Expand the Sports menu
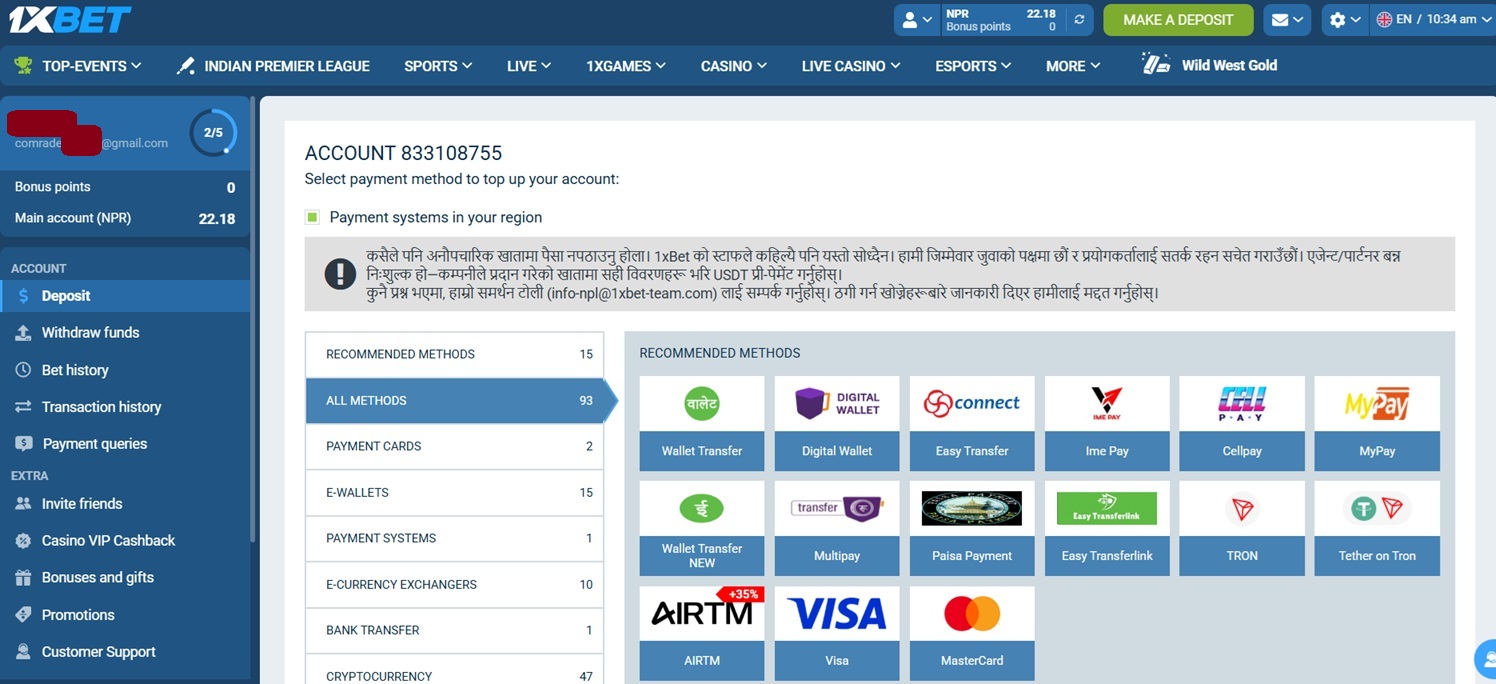Image resolution: width=1496 pixels, height=684 pixels. 438,66
